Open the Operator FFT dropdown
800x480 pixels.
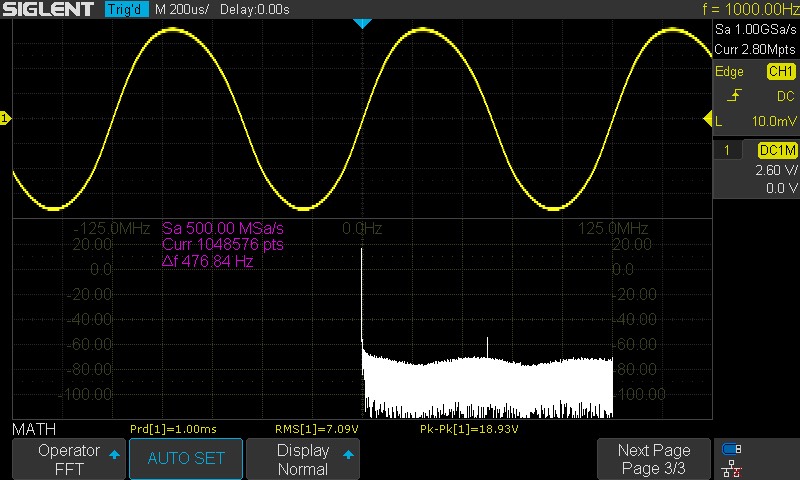point(68,459)
